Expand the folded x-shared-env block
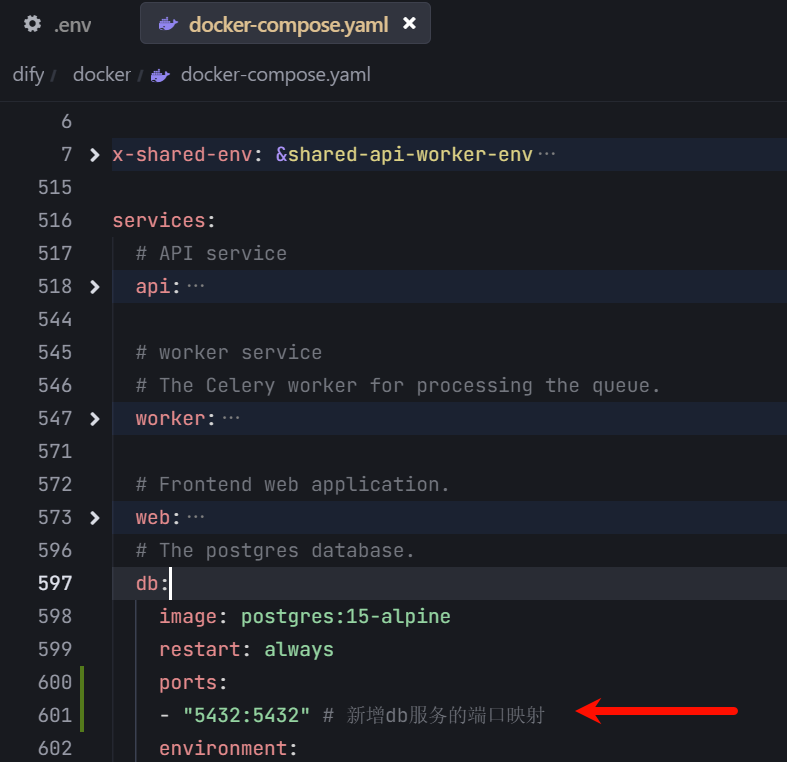The height and width of the screenshot is (762, 787). [95, 155]
